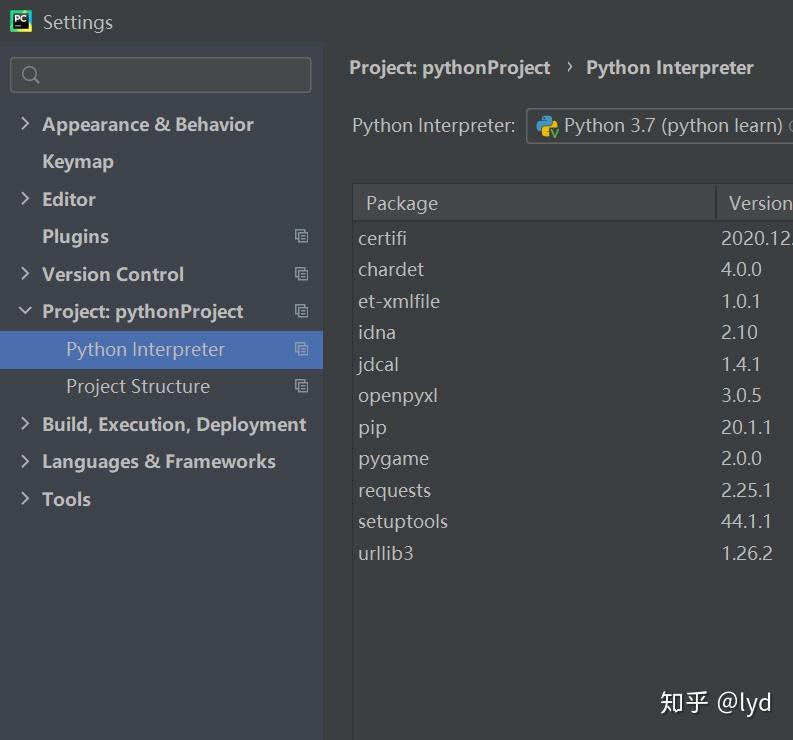Open Project Structure settings page
The image size is (793, 740).
point(138,386)
